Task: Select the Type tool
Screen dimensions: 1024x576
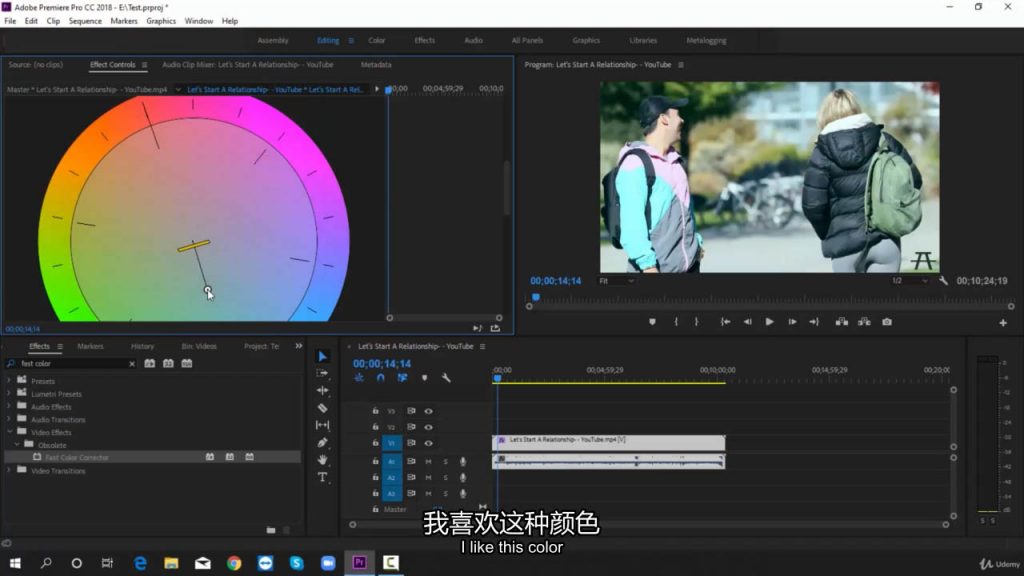Action: [323, 477]
